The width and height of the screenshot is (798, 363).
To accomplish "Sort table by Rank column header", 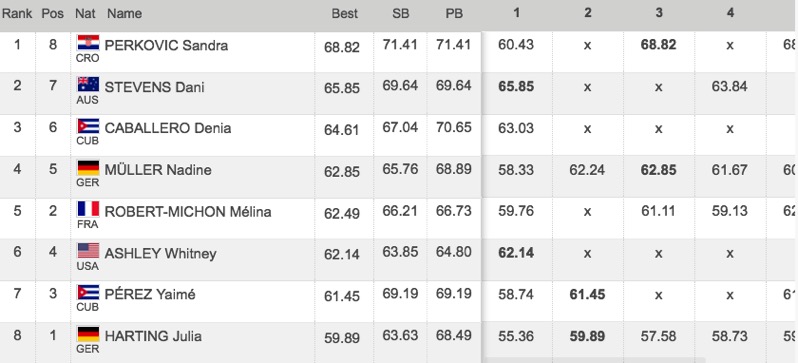I will (x=17, y=14).
